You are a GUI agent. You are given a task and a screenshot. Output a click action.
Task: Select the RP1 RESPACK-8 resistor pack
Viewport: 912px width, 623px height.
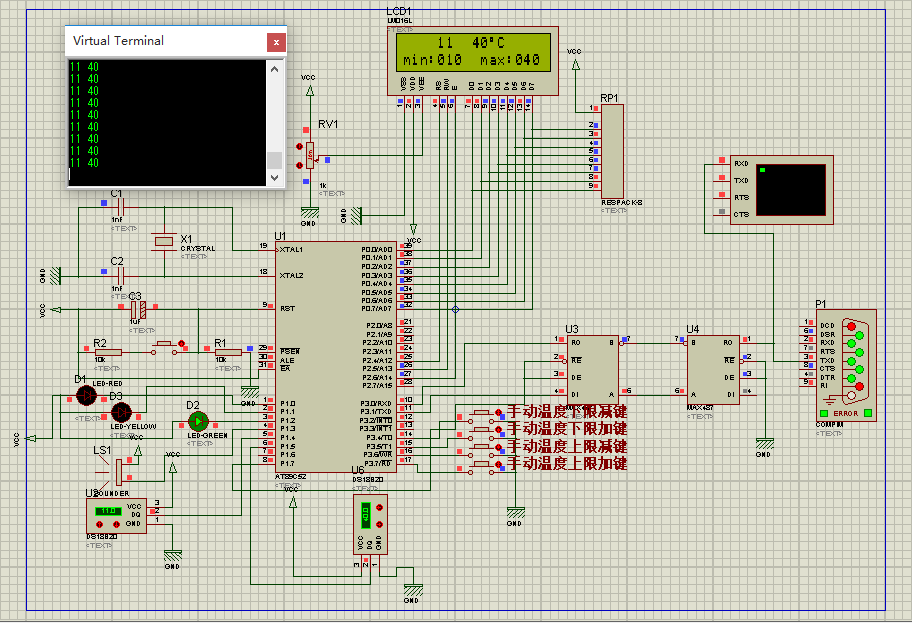[612, 152]
